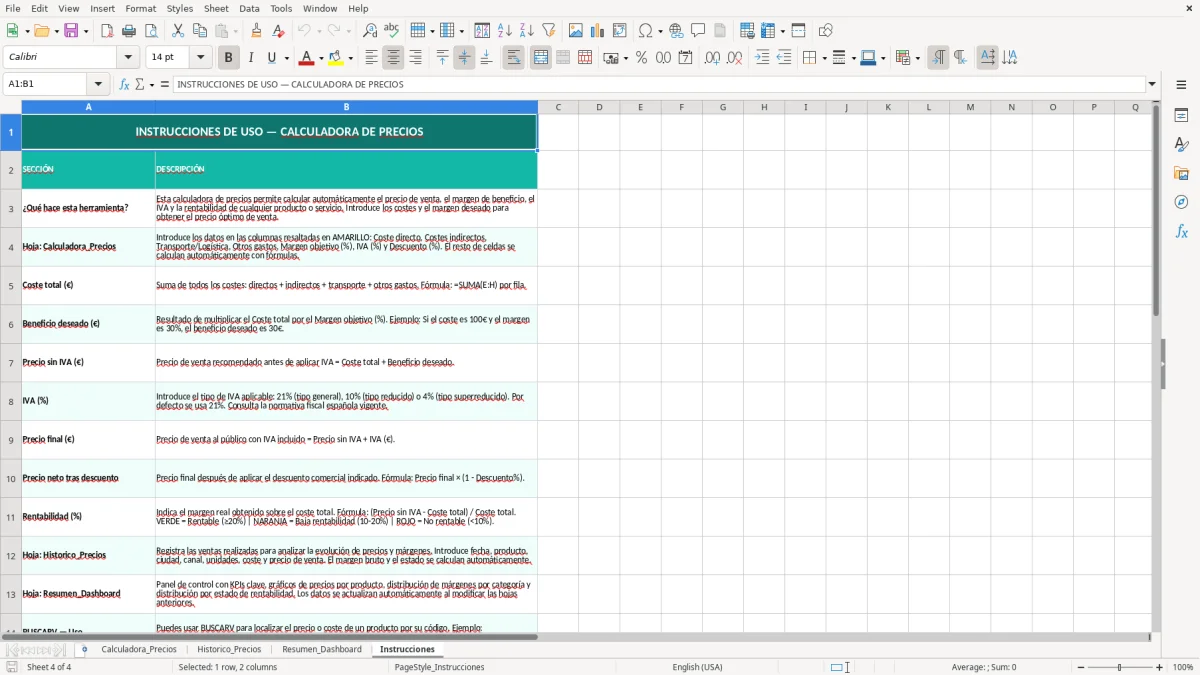Toggle Wrap Text
Viewport: 1200px width, 675px height.
(x=514, y=58)
